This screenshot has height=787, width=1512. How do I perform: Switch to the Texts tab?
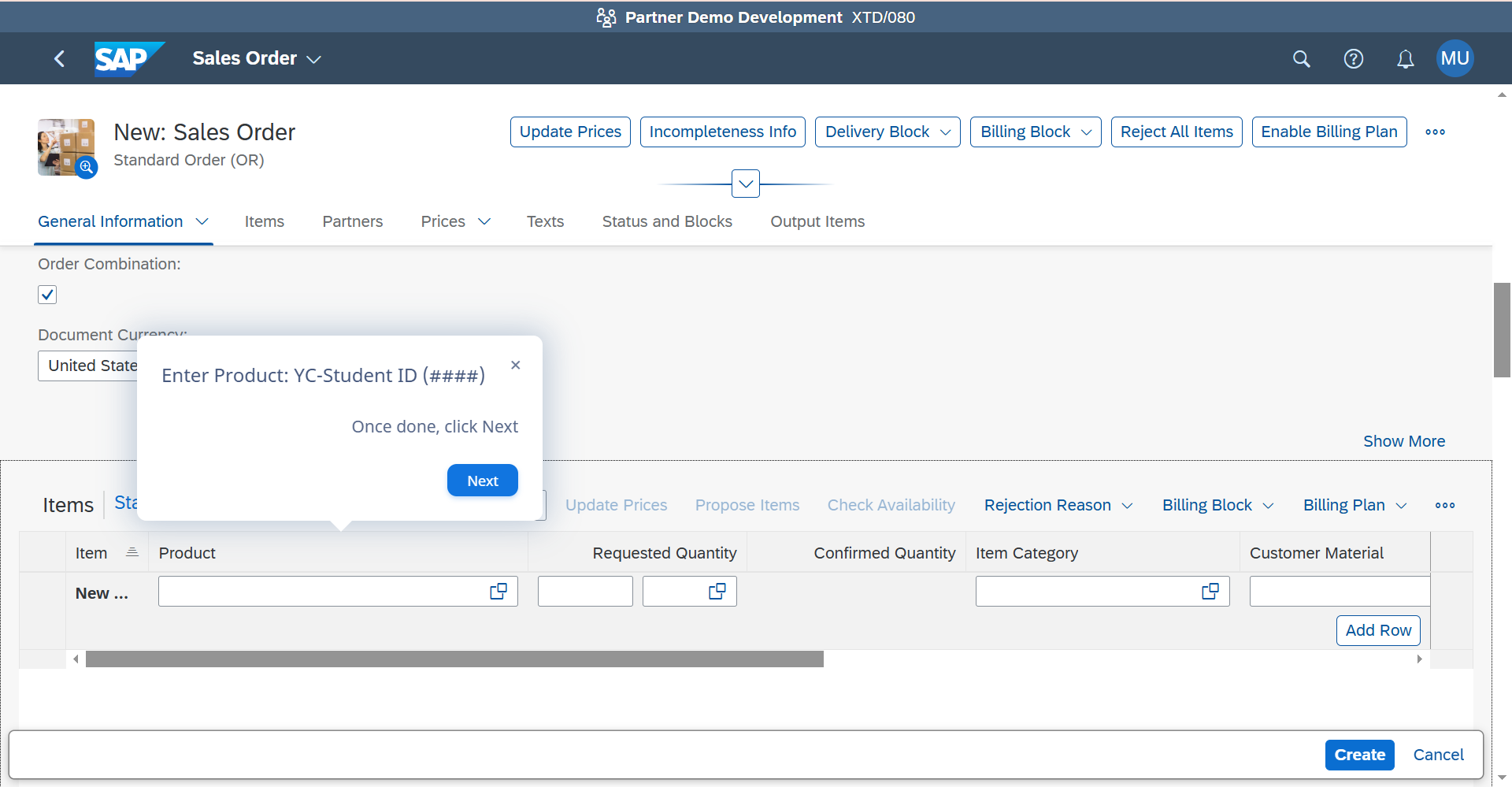click(x=545, y=221)
